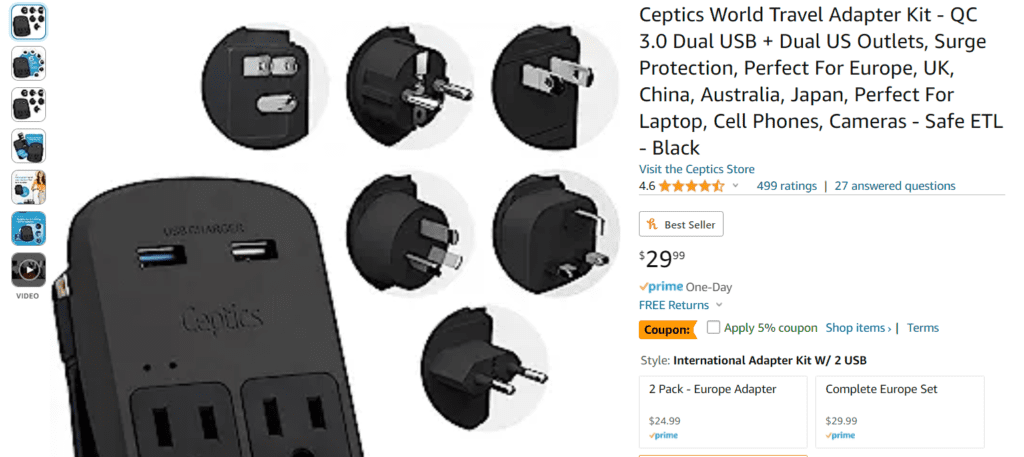Expand the FREE Returns chevron

[719, 305]
